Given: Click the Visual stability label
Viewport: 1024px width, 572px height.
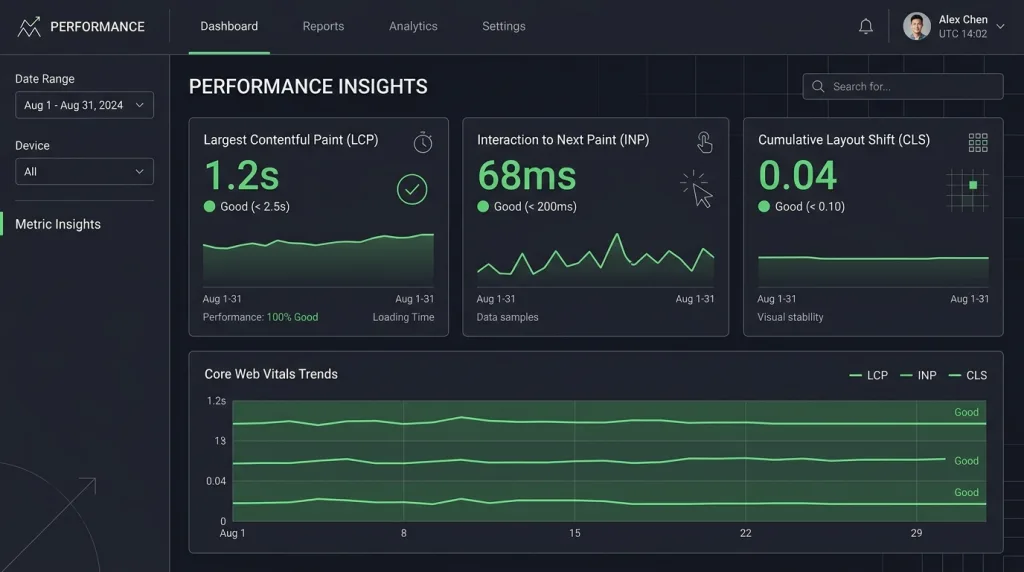Looking at the screenshot, I should click(x=790, y=317).
